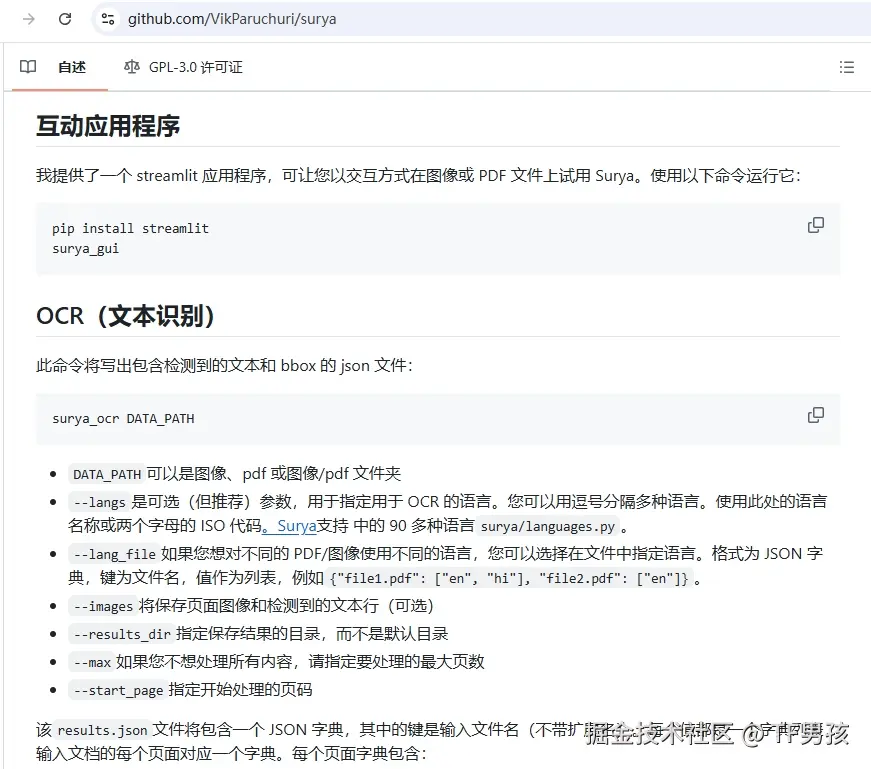
Task: Click the browser refresh icon
Action: click(63, 19)
